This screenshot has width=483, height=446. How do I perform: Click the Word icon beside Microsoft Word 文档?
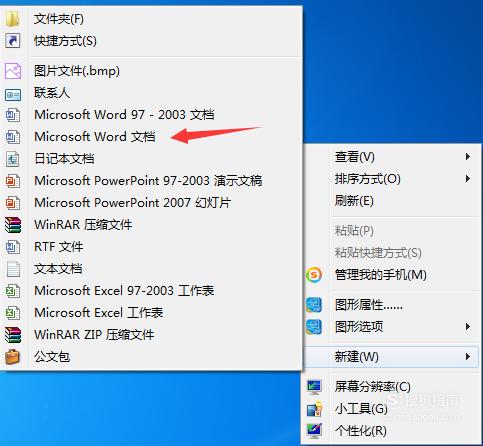coord(13,137)
